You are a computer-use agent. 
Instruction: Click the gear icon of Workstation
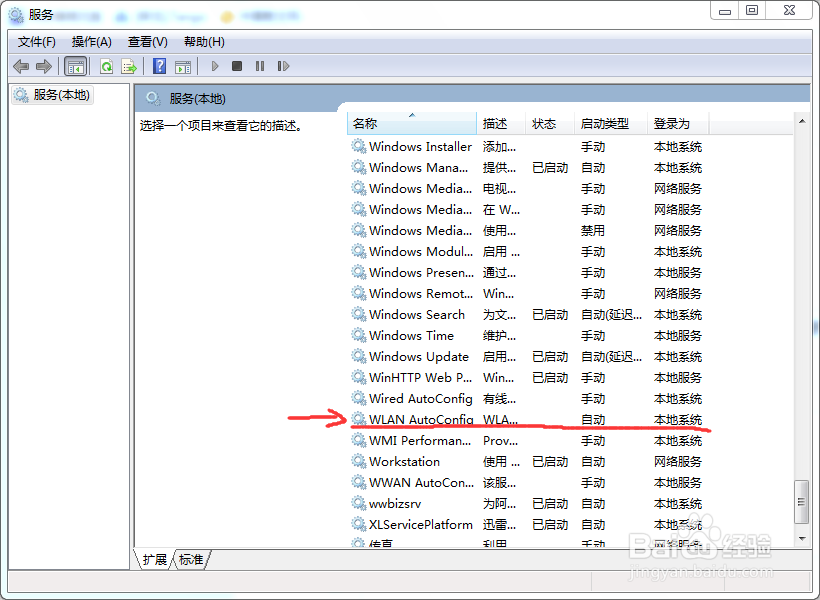point(359,461)
